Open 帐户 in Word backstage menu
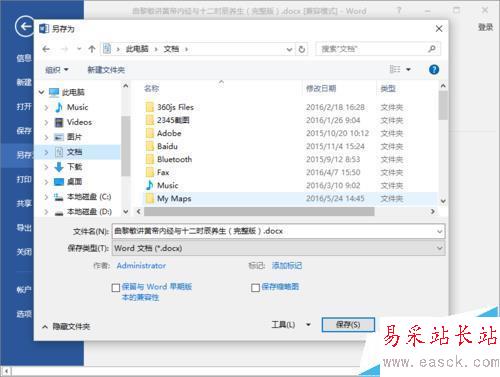Screen dimensions: 500x377 [x=24, y=290]
